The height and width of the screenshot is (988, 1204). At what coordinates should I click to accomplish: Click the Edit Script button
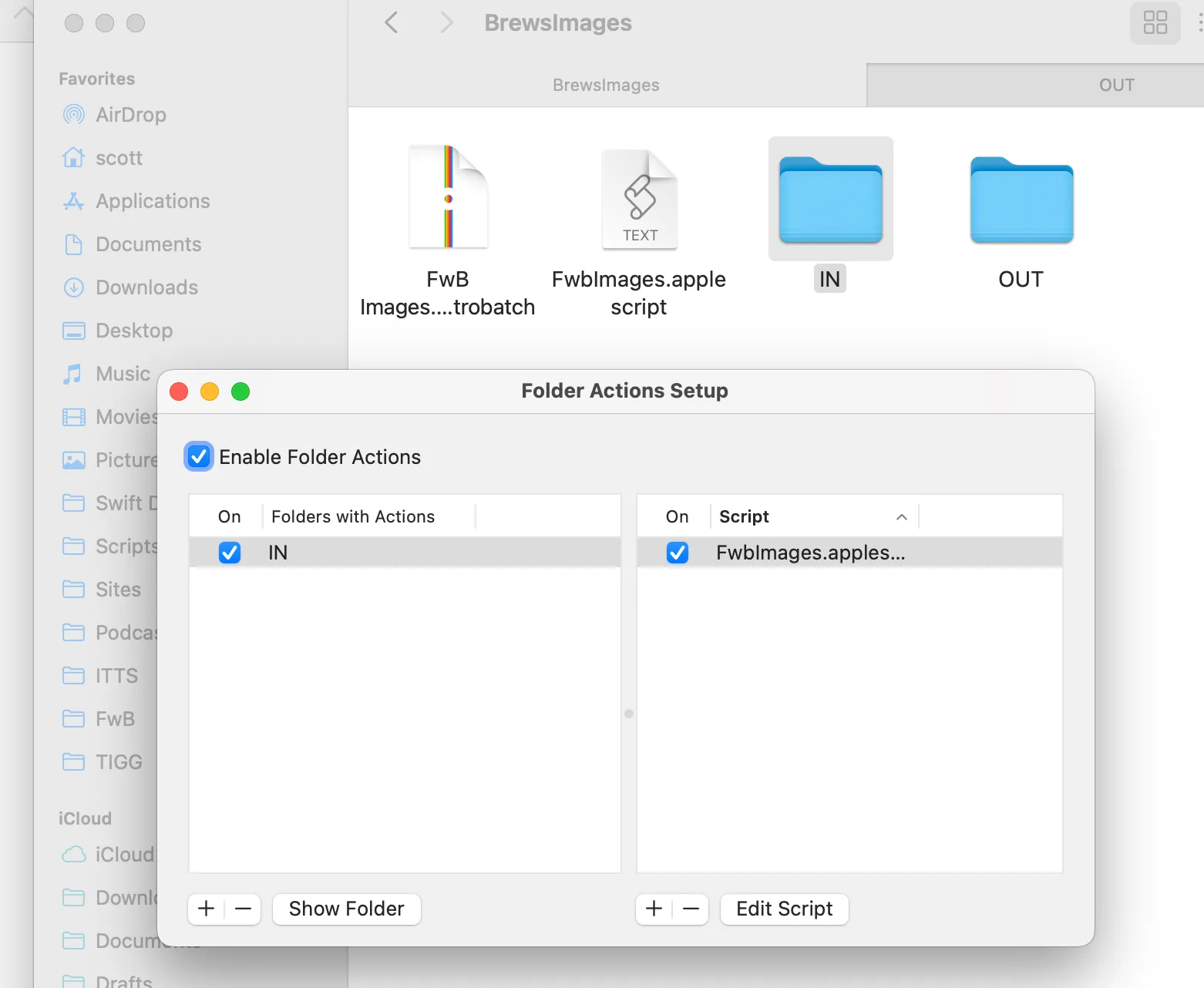point(784,909)
